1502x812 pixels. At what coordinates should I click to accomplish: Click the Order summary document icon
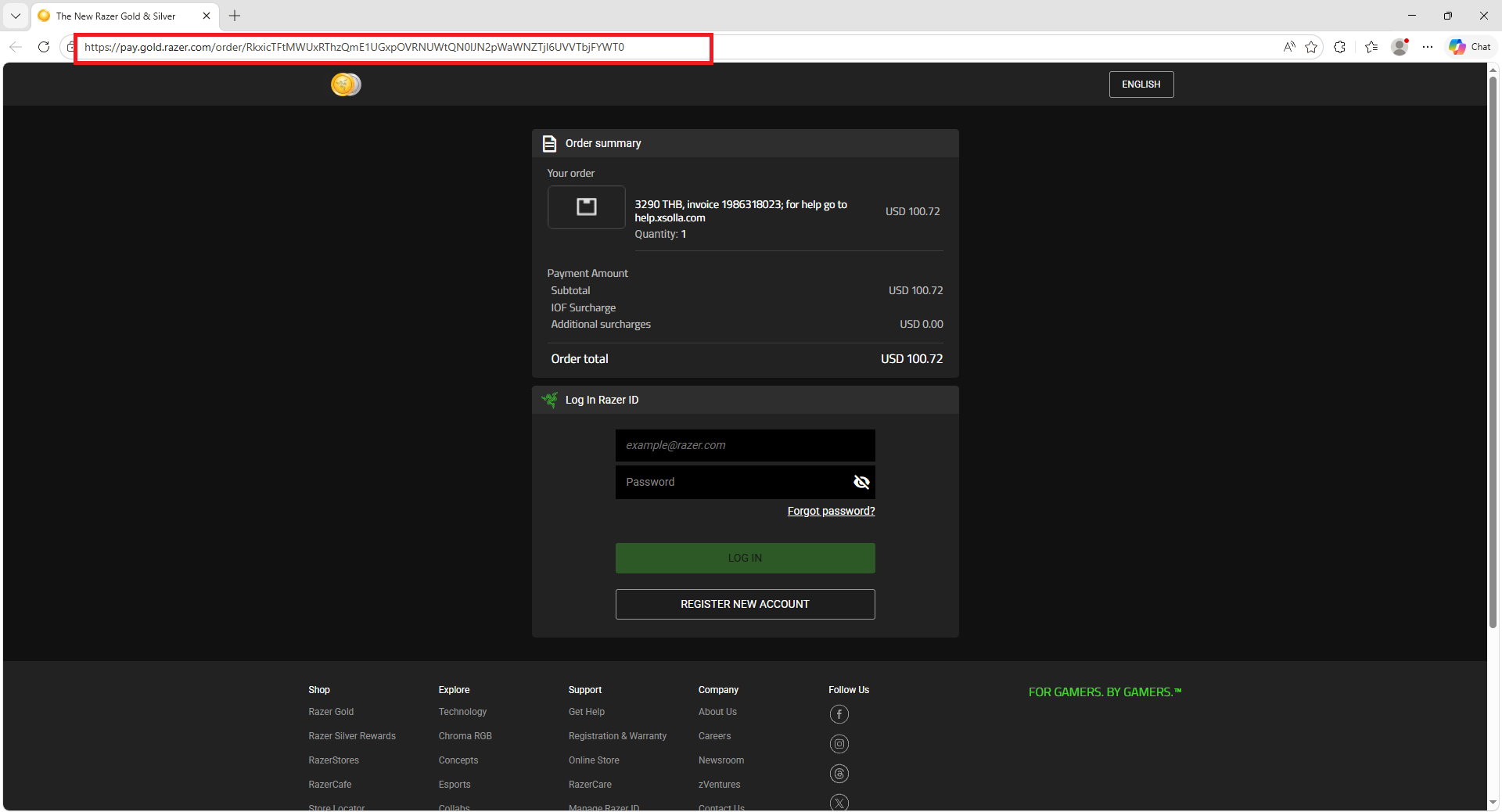click(x=550, y=143)
